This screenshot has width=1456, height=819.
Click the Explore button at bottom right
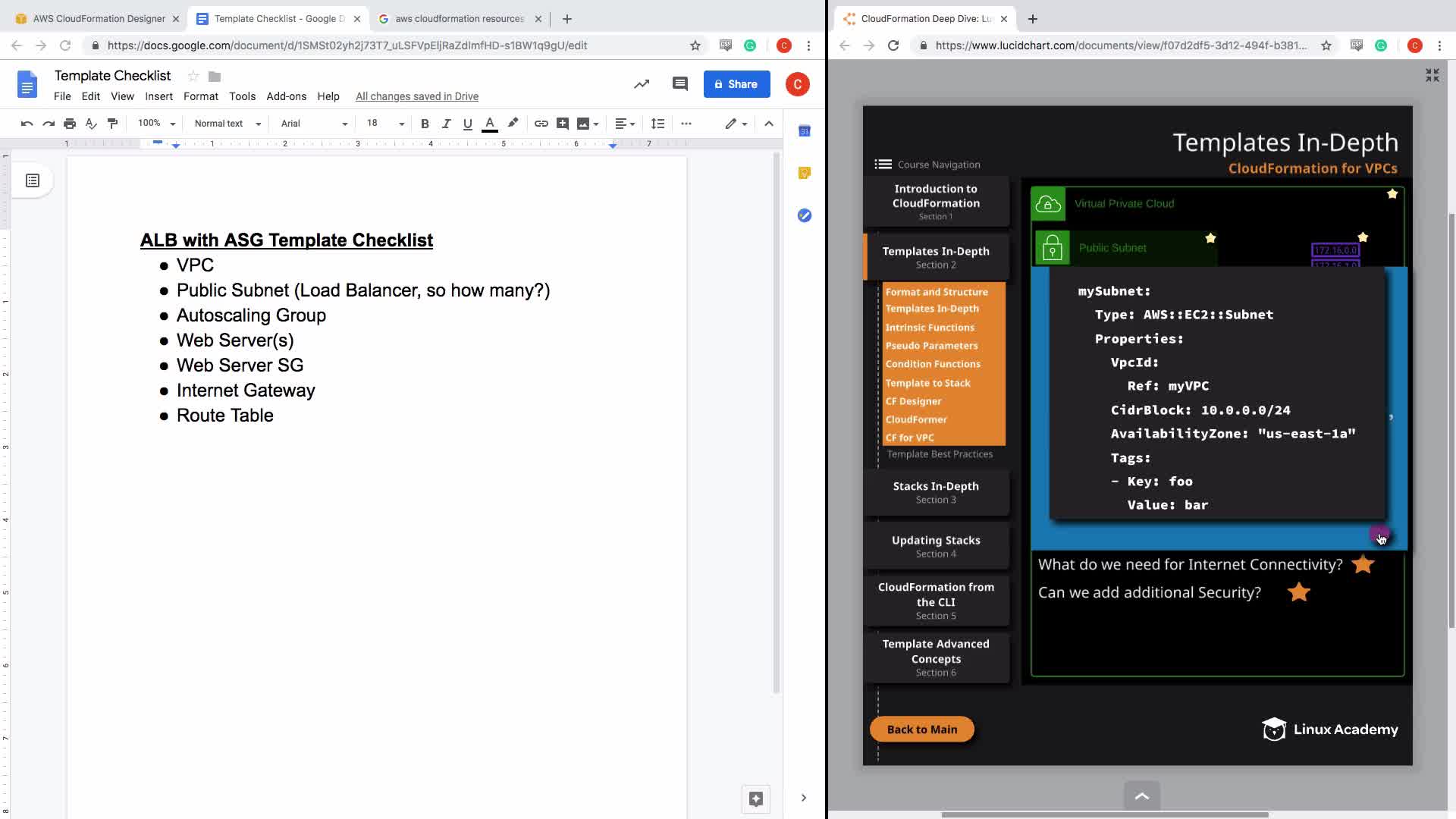(755, 799)
